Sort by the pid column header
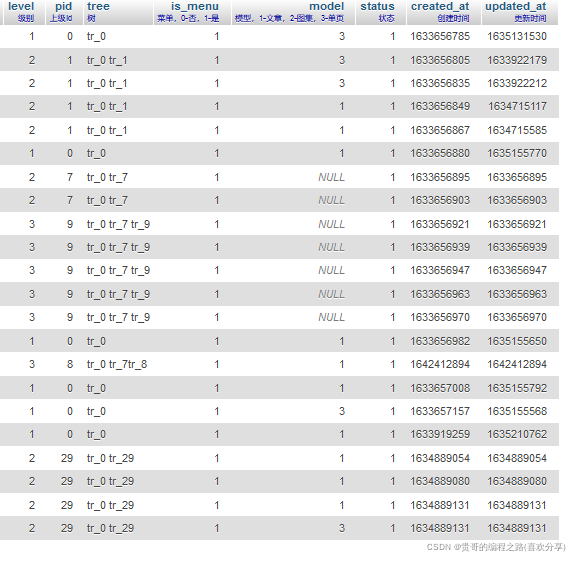 [63, 6]
